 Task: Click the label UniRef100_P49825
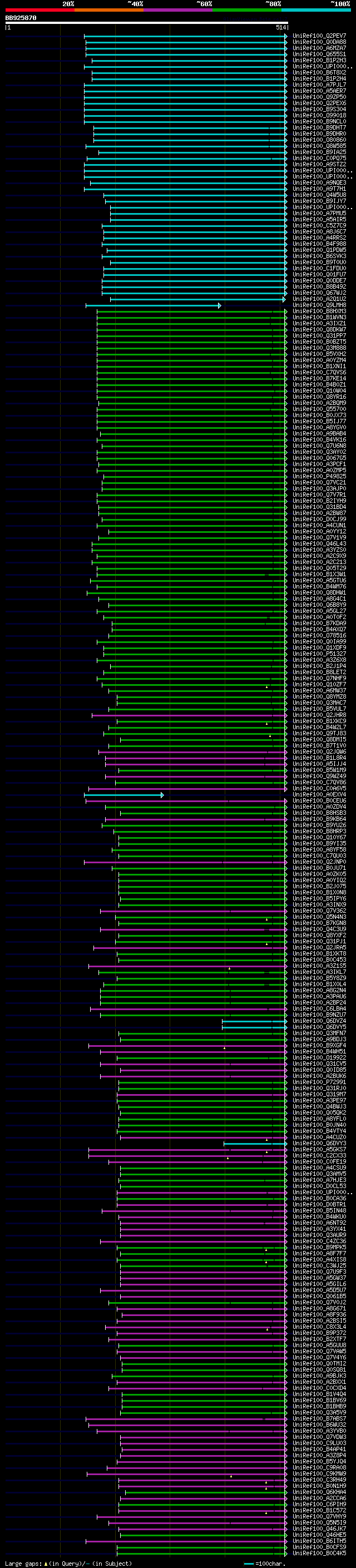[319, 477]
